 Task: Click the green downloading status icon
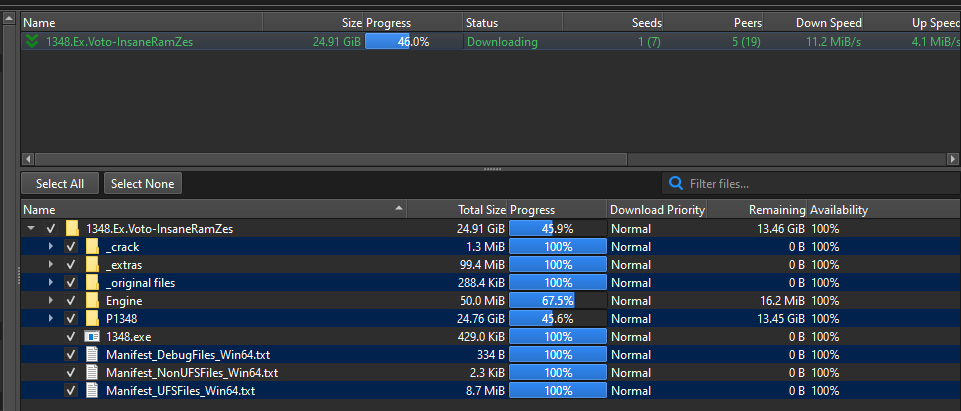(32, 42)
